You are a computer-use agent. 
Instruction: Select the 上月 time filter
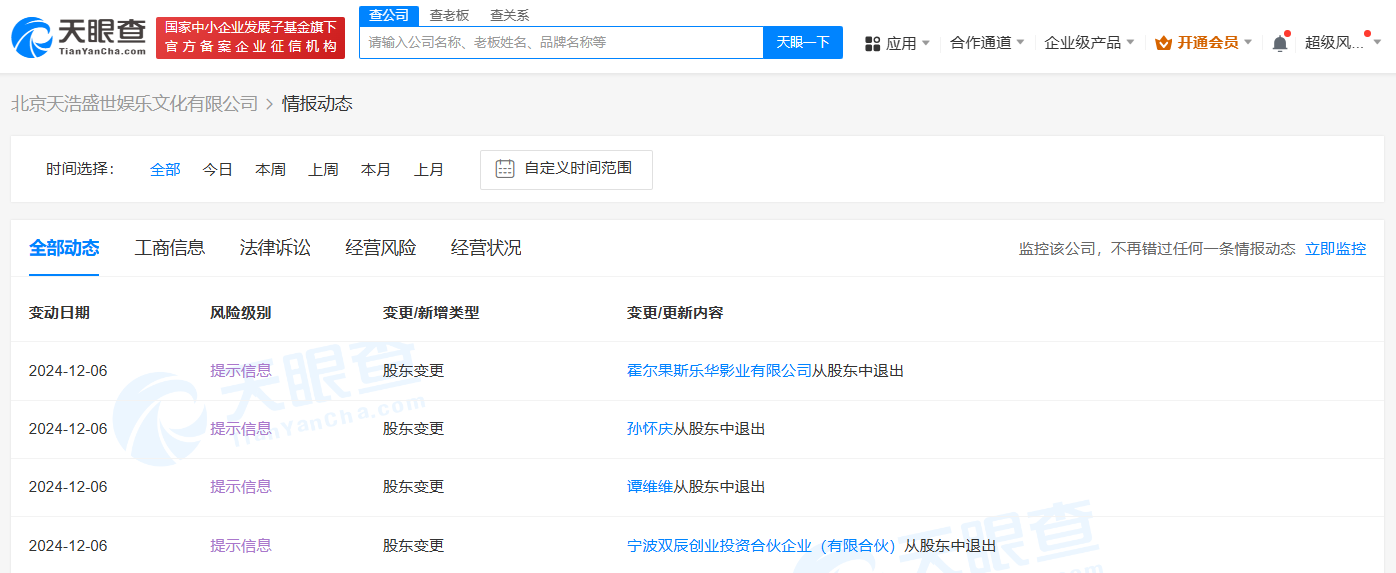[x=429, y=170]
